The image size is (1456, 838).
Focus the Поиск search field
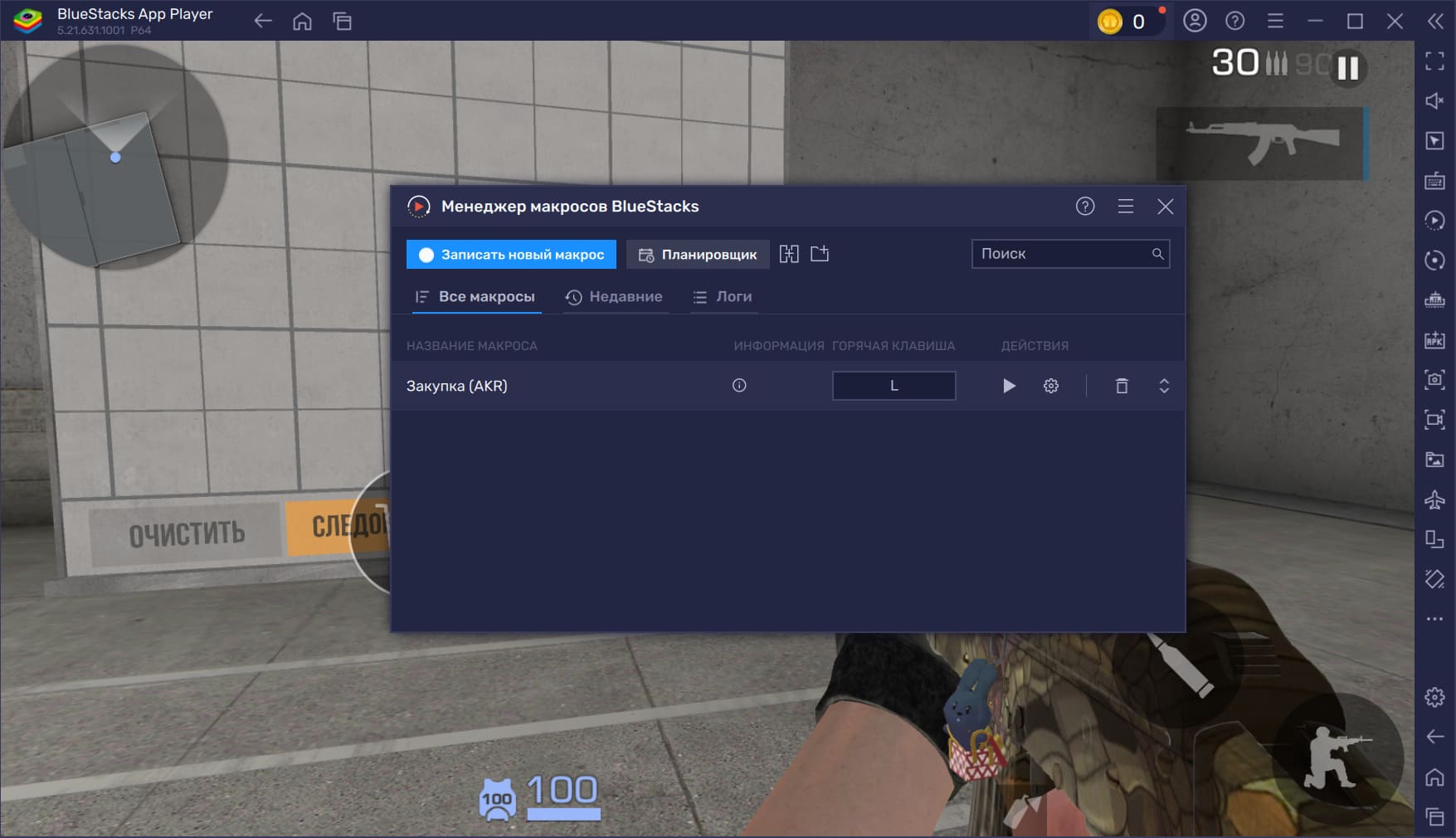pyautogui.click(x=1070, y=254)
